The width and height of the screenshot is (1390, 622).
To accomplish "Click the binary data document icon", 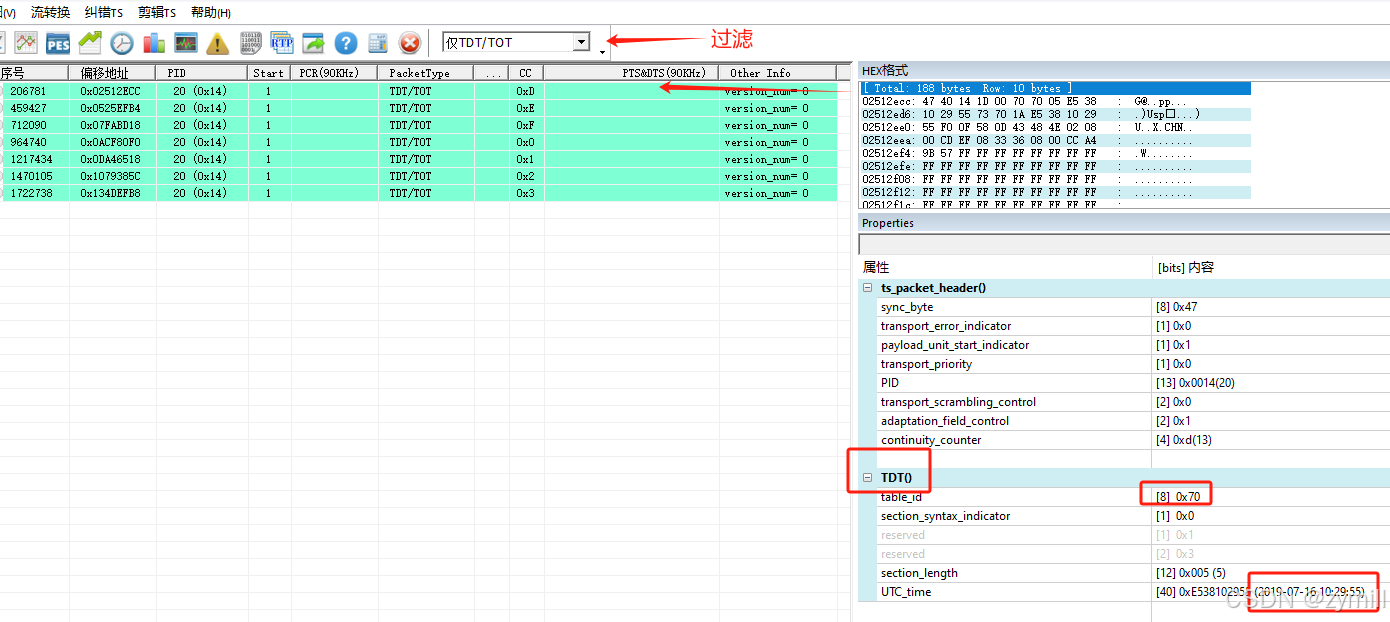I will 250,43.
